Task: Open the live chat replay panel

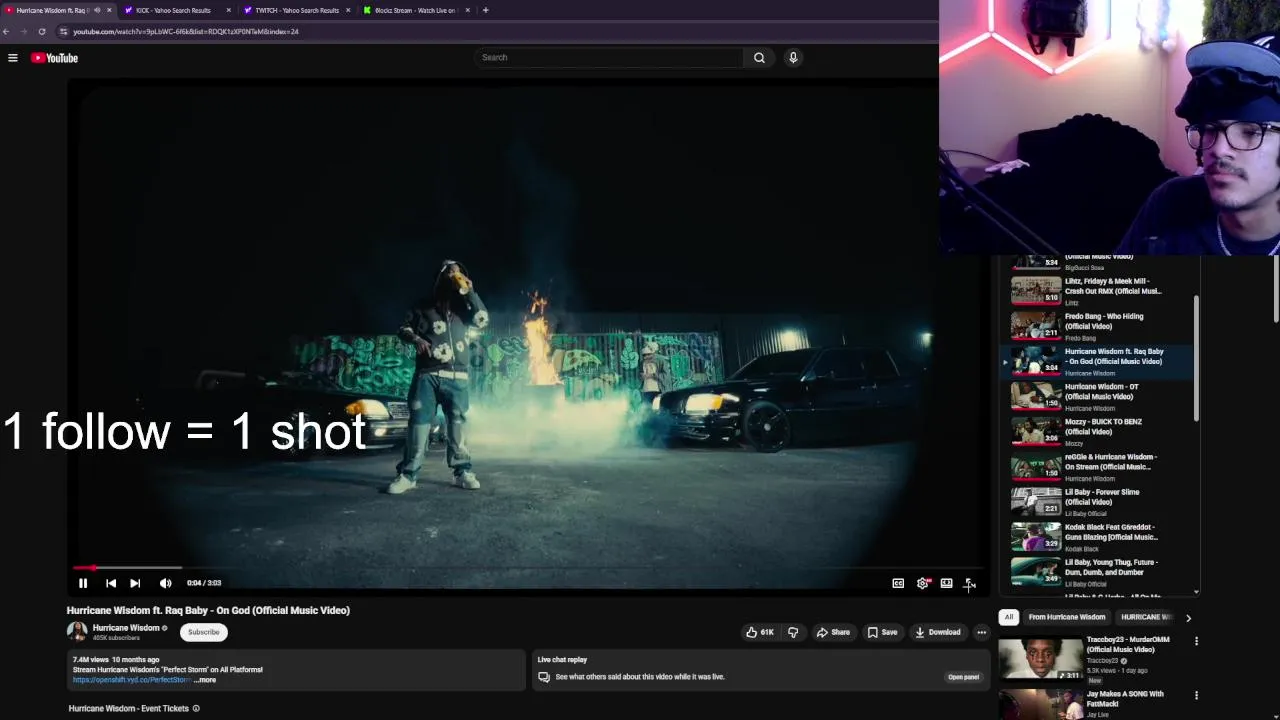Action: 963,677
